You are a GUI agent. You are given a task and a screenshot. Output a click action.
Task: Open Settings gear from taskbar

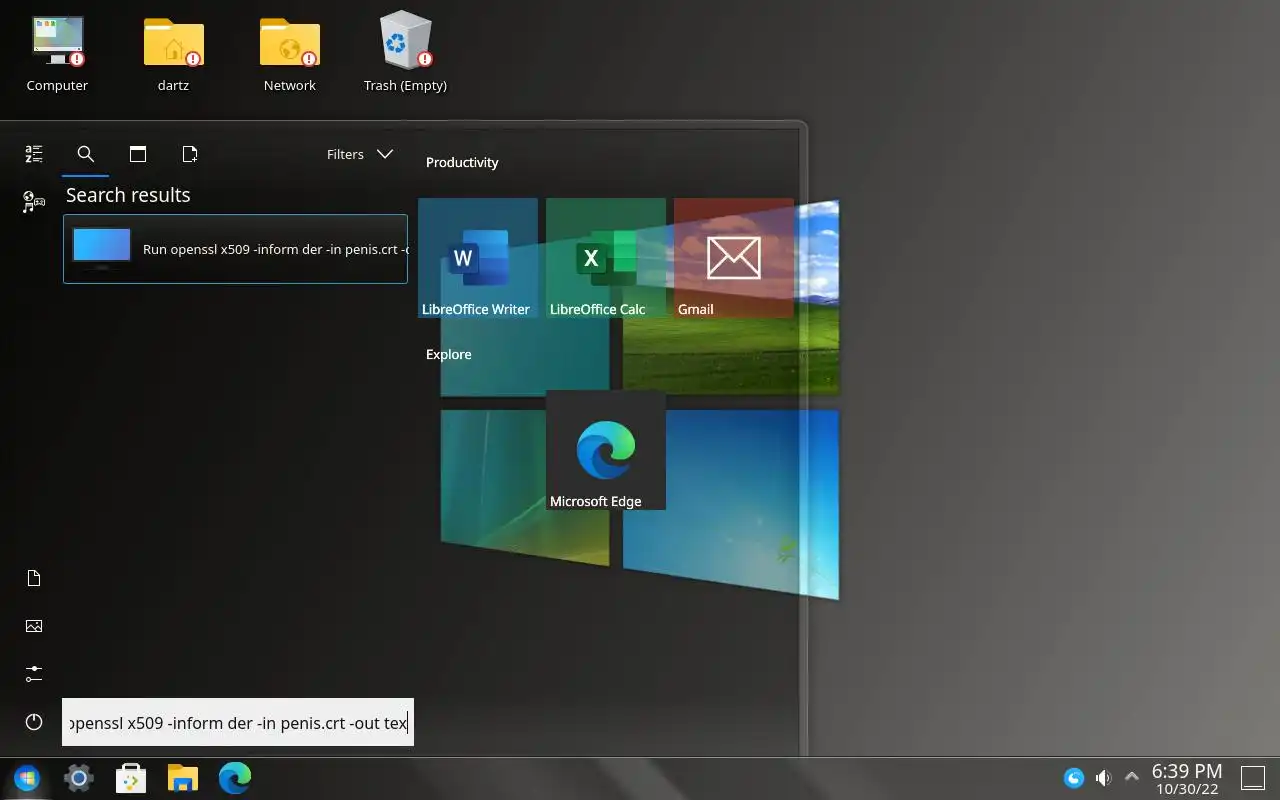click(x=79, y=778)
